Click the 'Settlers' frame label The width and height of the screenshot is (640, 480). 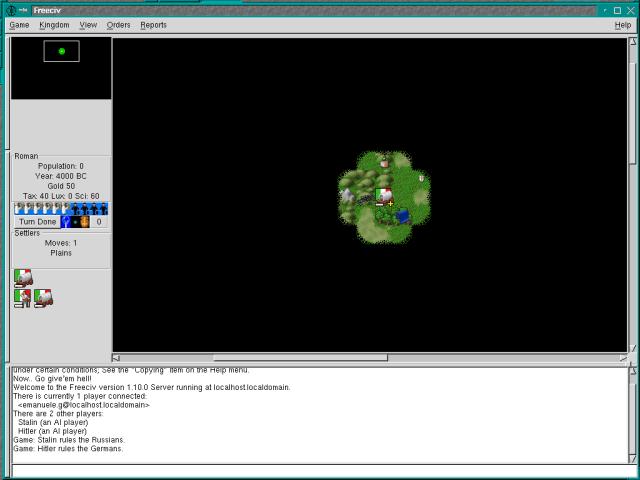pyautogui.click(x=27, y=233)
